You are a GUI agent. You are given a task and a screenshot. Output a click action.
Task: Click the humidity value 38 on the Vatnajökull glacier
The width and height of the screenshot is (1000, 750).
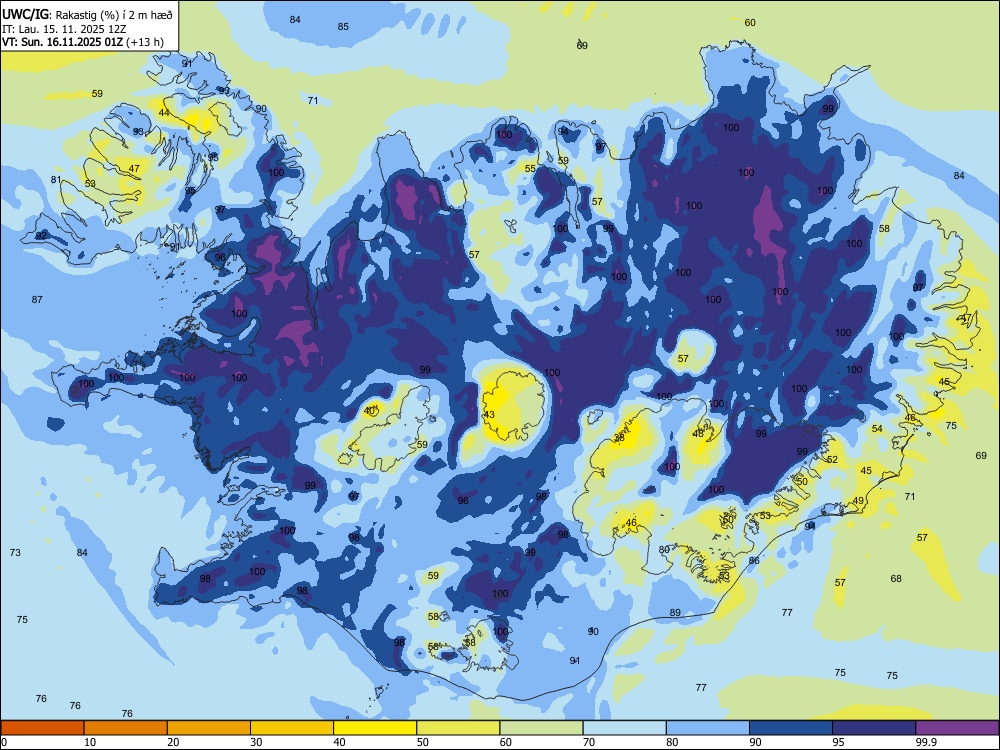[619, 438]
